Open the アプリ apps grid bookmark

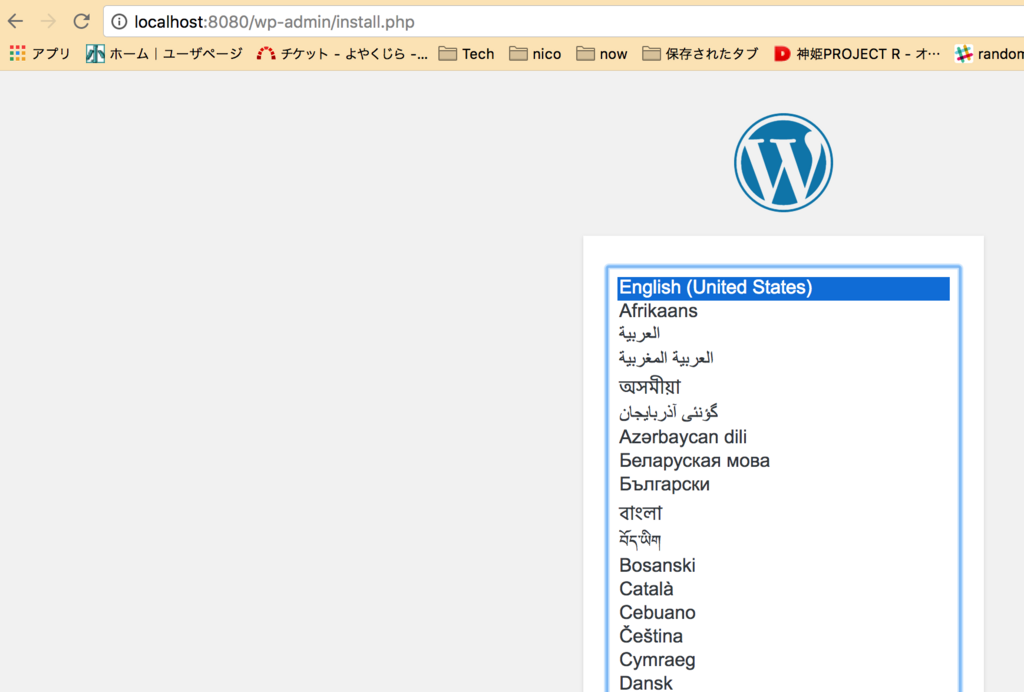coord(40,54)
